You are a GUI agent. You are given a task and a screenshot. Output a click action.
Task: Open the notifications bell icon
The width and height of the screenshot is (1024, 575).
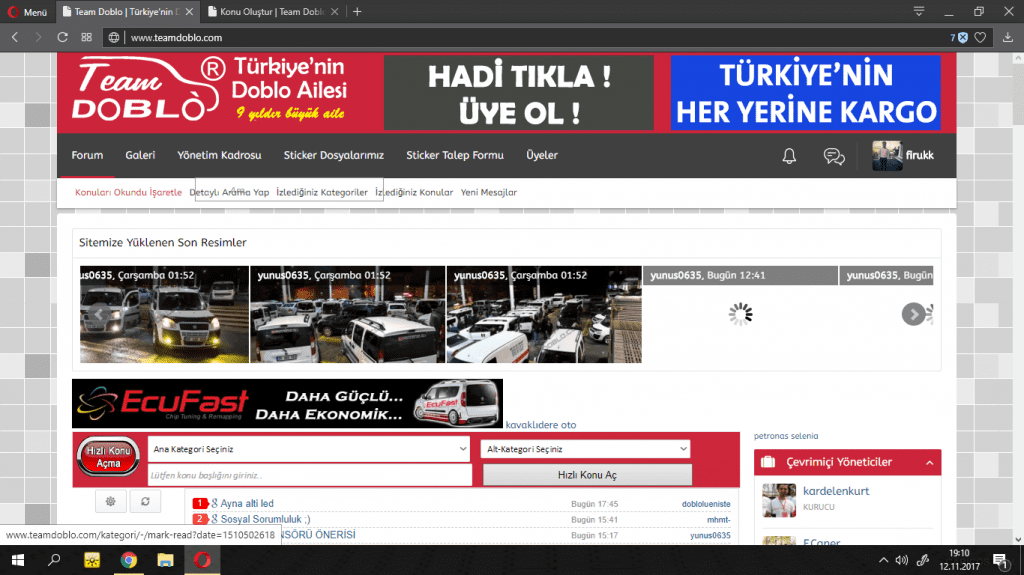tap(789, 156)
